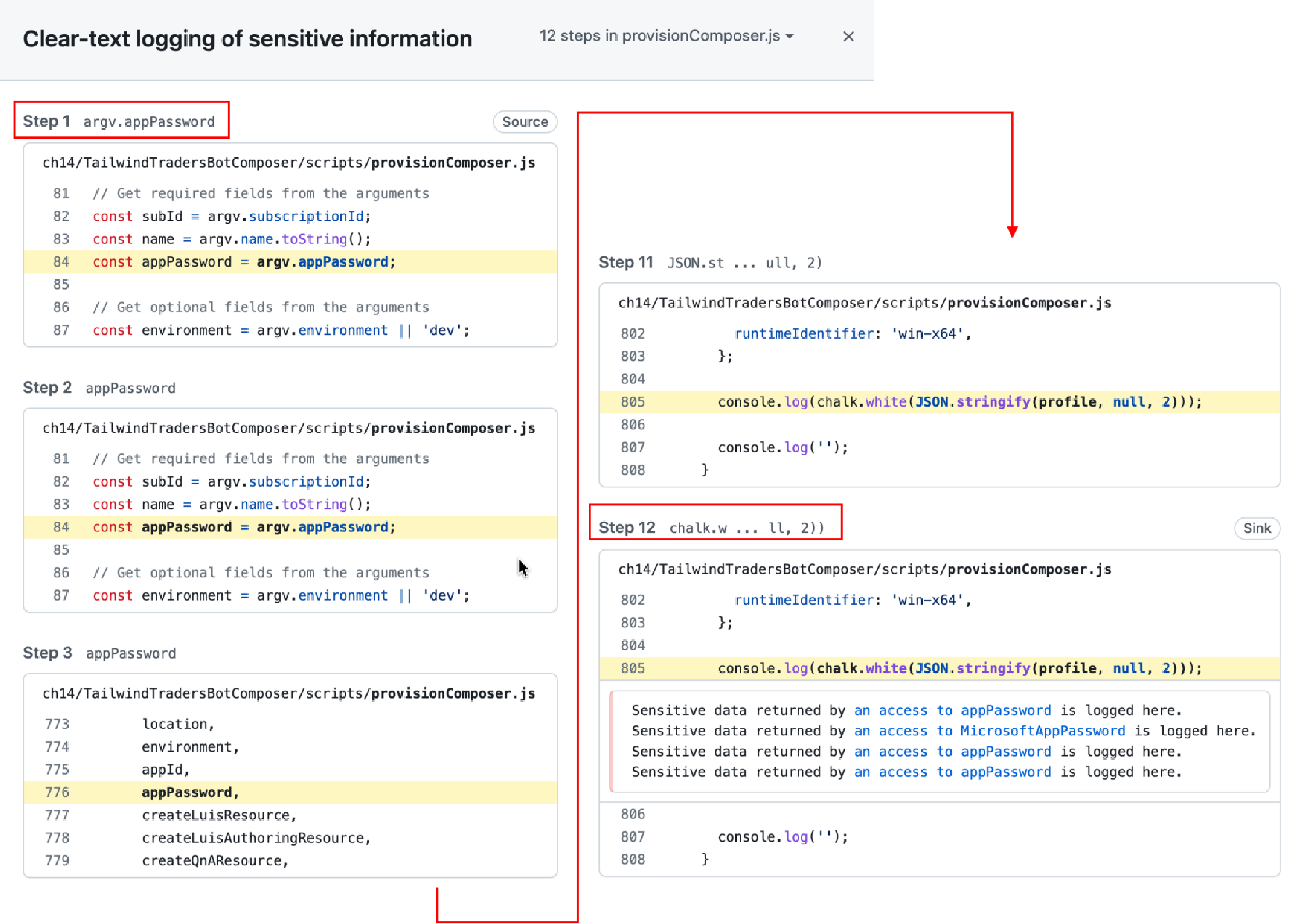Click highlighted line 776 appPassword in Step 3
This screenshot has height=924, width=1299.
(x=290, y=793)
